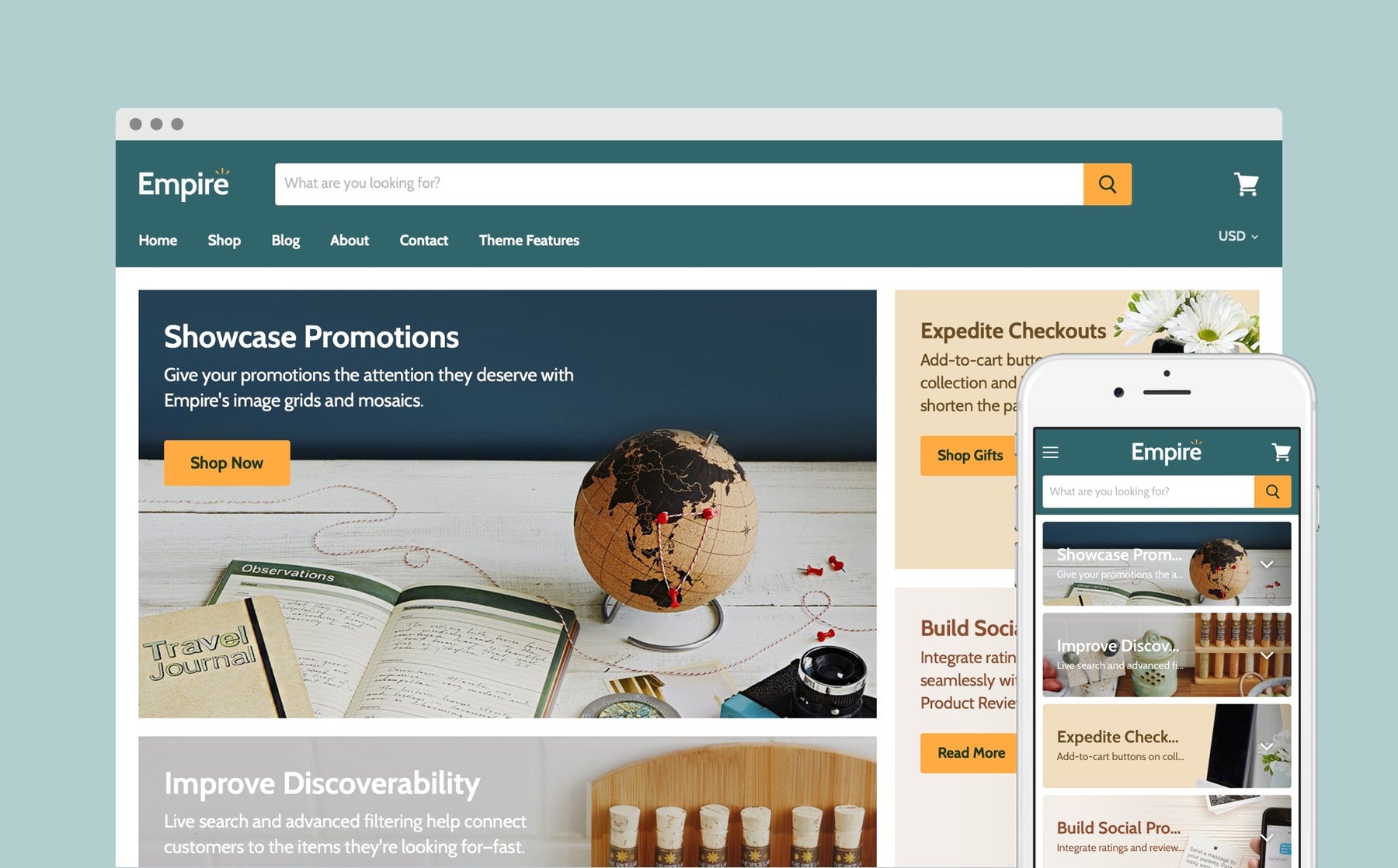The height and width of the screenshot is (868, 1398).
Task: Open the USD currency dropdown
Action: [1238, 236]
